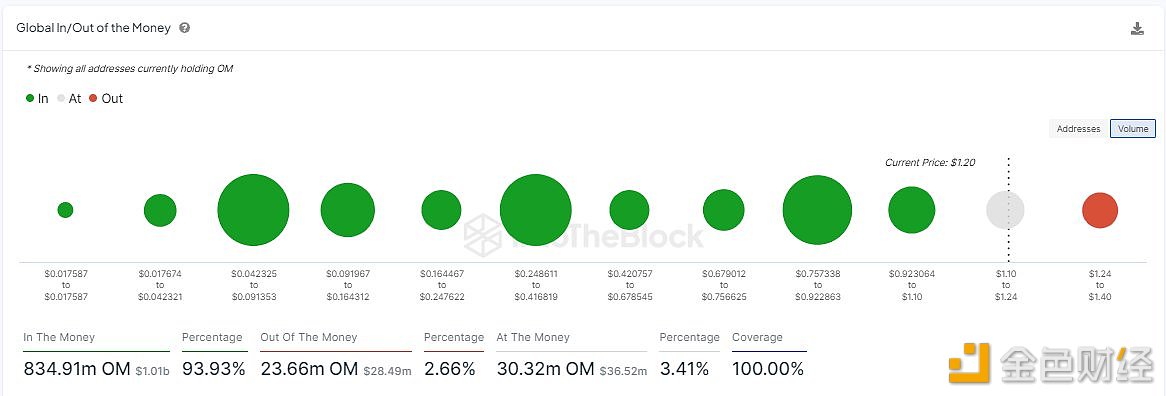Click the 93.93% percentage value
Image resolution: width=1166 pixels, height=396 pixels.
pos(213,369)
